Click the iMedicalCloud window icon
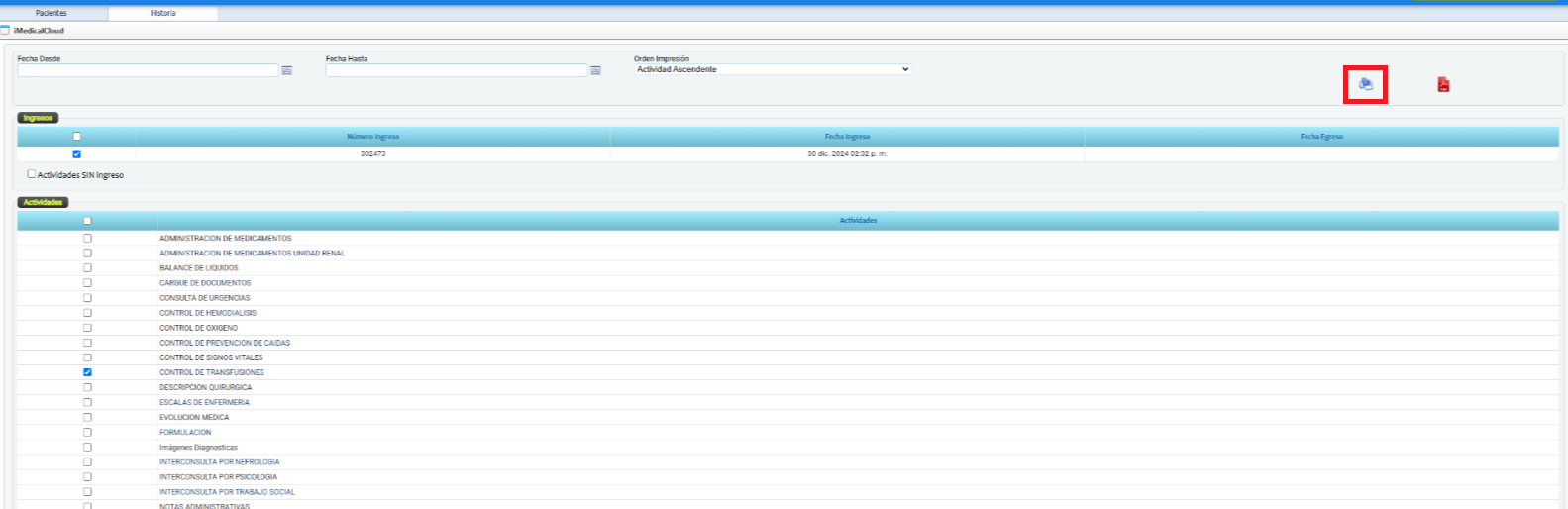1568x509 pixels. pyautogui.click(x=5, y=31)
